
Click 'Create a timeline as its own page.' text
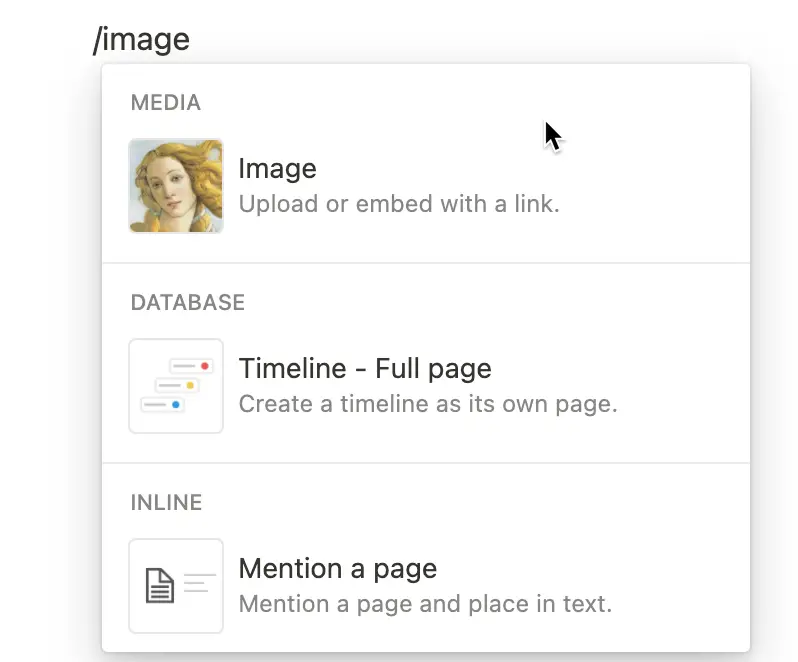pos(428,404)
